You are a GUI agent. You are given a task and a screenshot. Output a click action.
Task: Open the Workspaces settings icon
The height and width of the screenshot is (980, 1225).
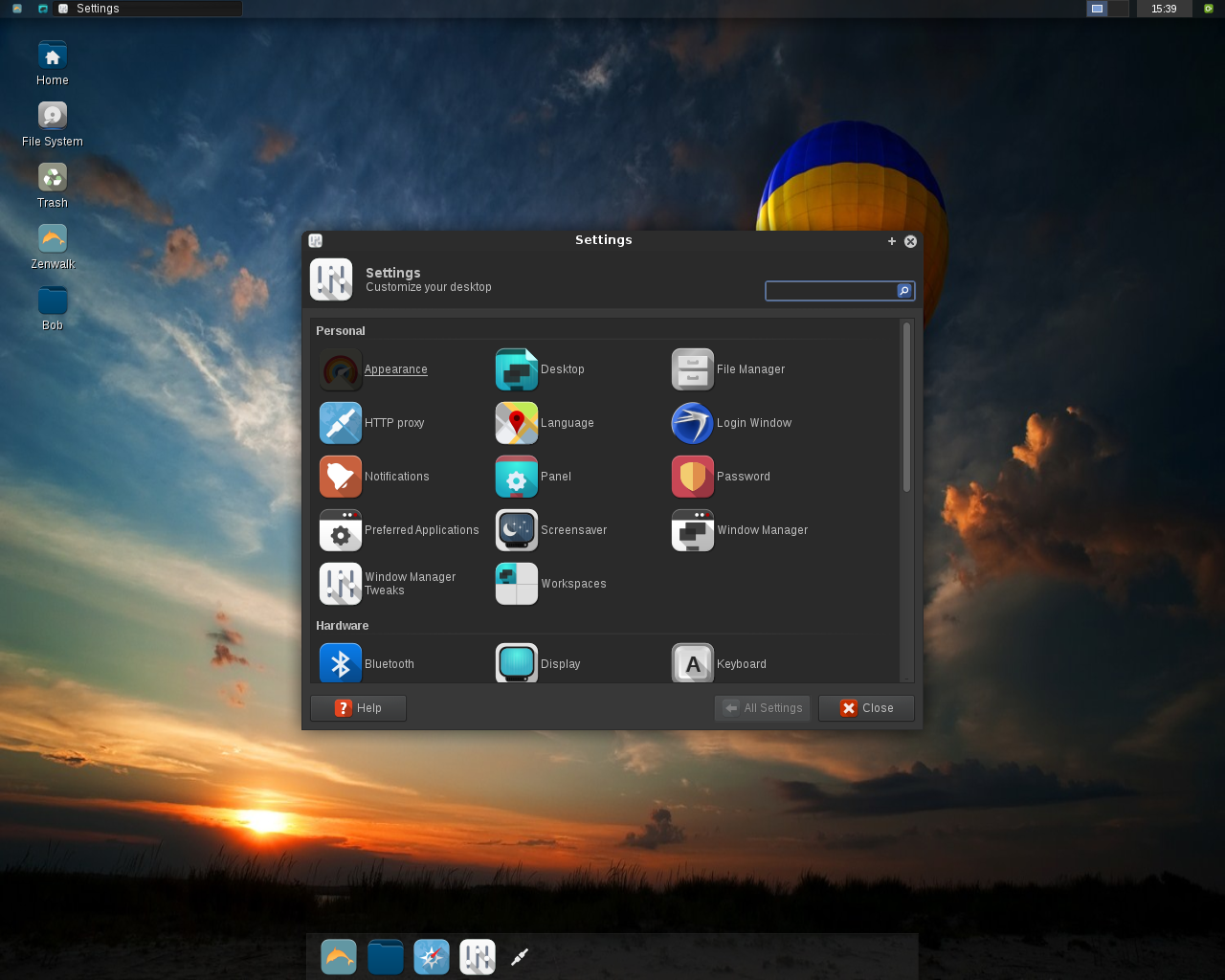coord(517,584)
